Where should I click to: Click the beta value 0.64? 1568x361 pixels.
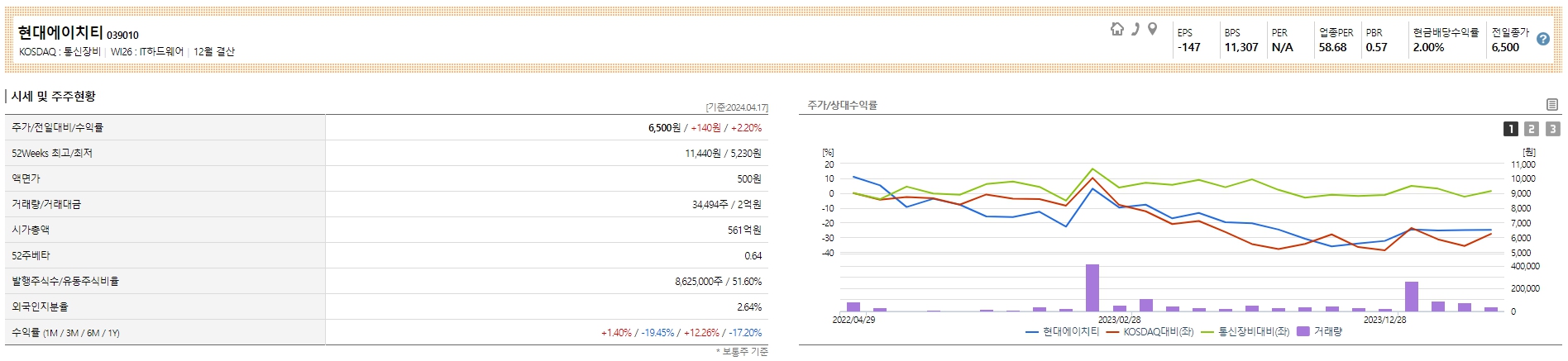point(753,255)
